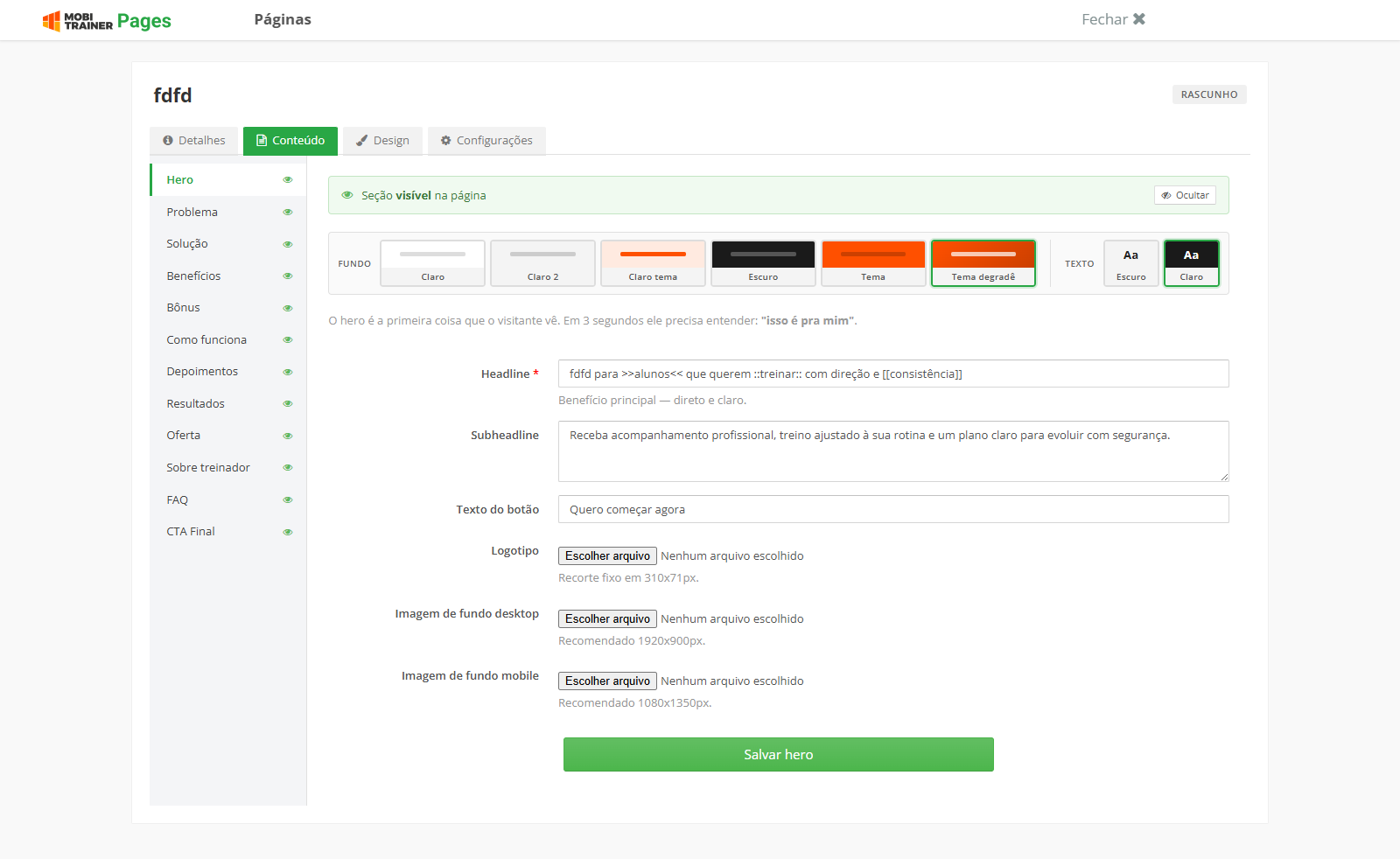Viewport: 1400px width, 859px height.
Task: Switch to the Configurações tab
Action: pyautogui.click(x=486, y=141)
